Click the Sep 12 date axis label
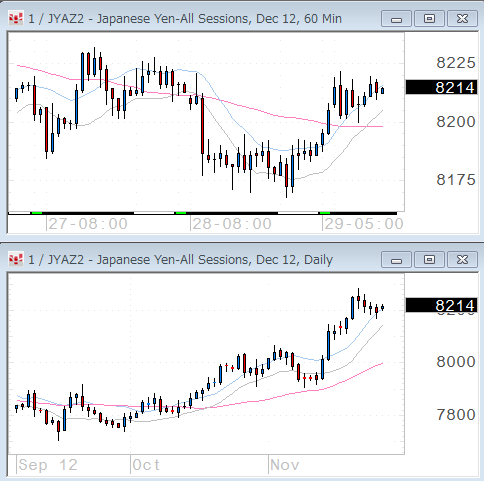This screenshot has height=481, width=484. coord(48,465)
